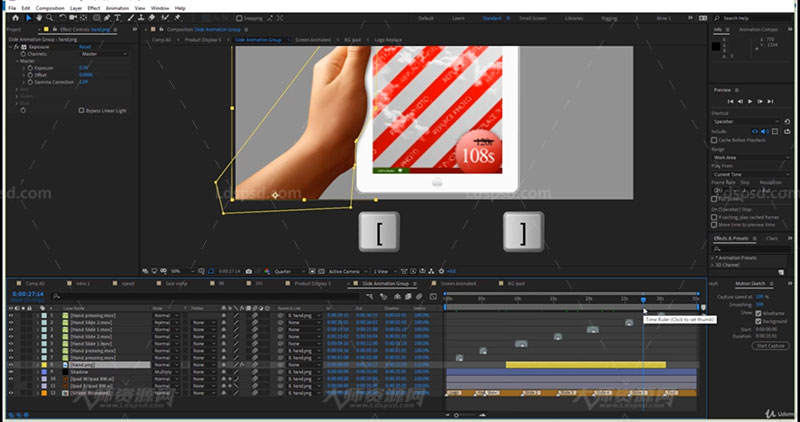This screenshot has width=800, height=422.
Task: Open the Range Work Area dropdown
Action: click(x=751, y=158)
